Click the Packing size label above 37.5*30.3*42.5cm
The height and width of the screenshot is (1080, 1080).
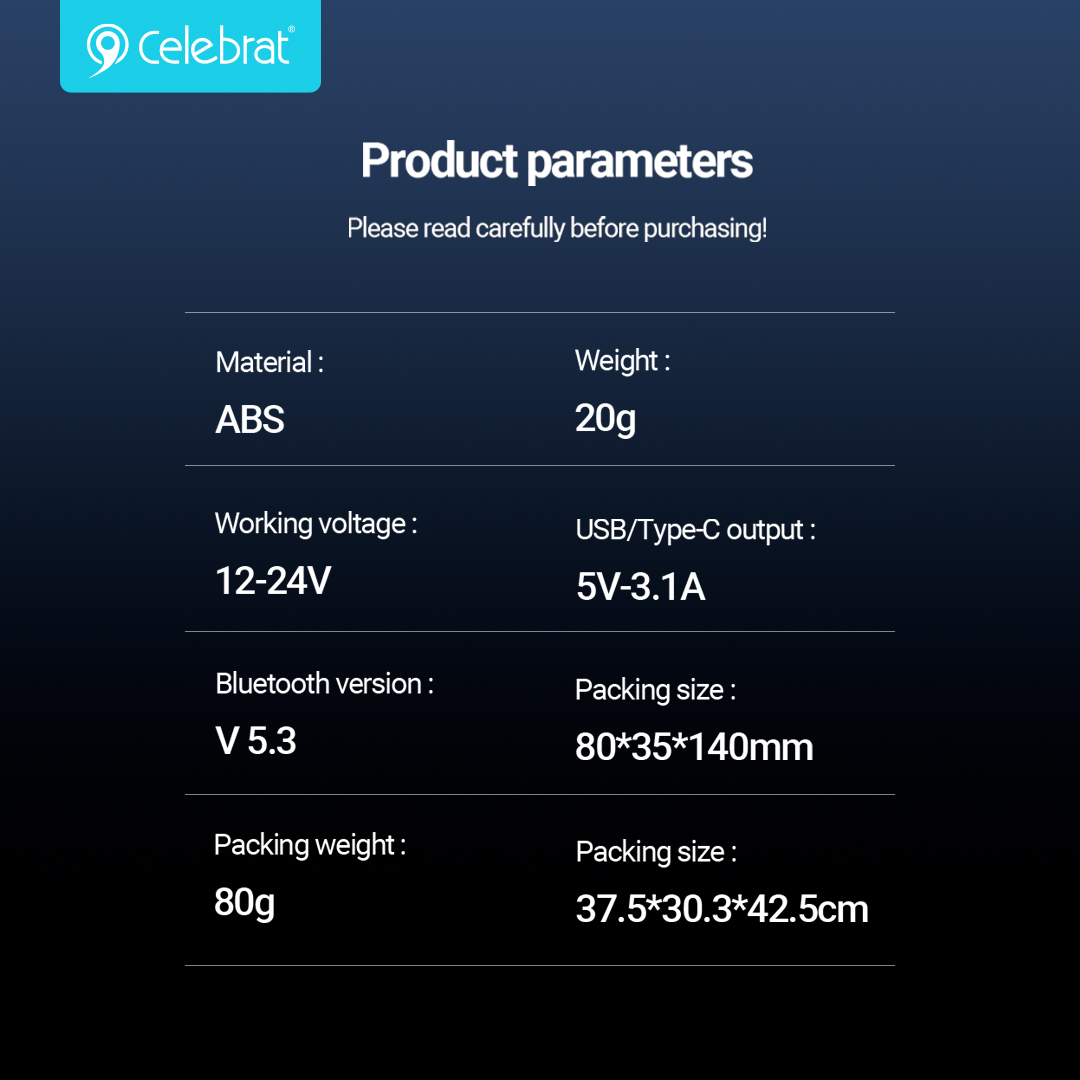click(656, 852)
